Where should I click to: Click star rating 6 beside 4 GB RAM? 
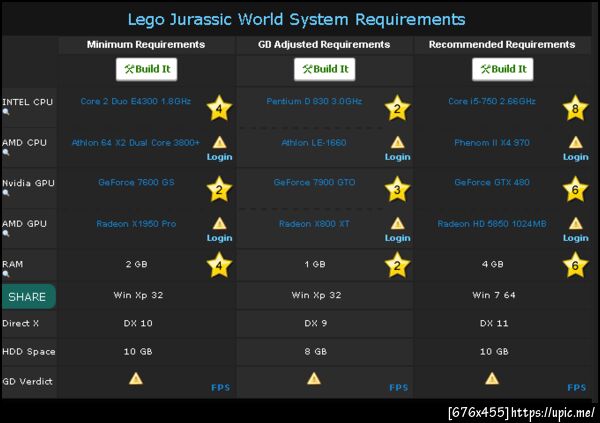[x=576, y=265]
